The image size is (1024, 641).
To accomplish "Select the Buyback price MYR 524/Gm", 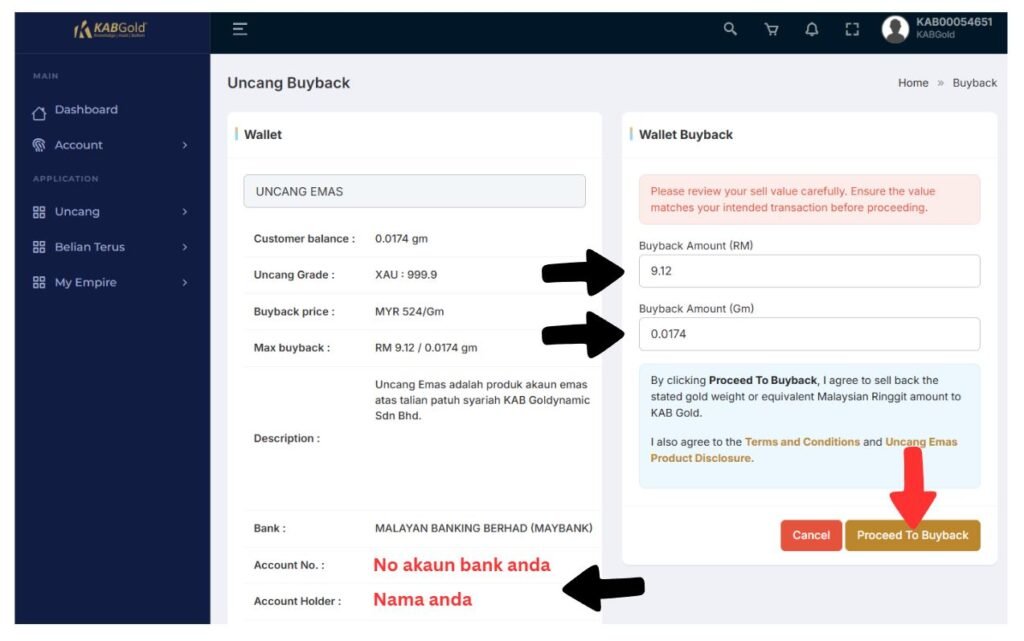I will click(x=409, y=311).
